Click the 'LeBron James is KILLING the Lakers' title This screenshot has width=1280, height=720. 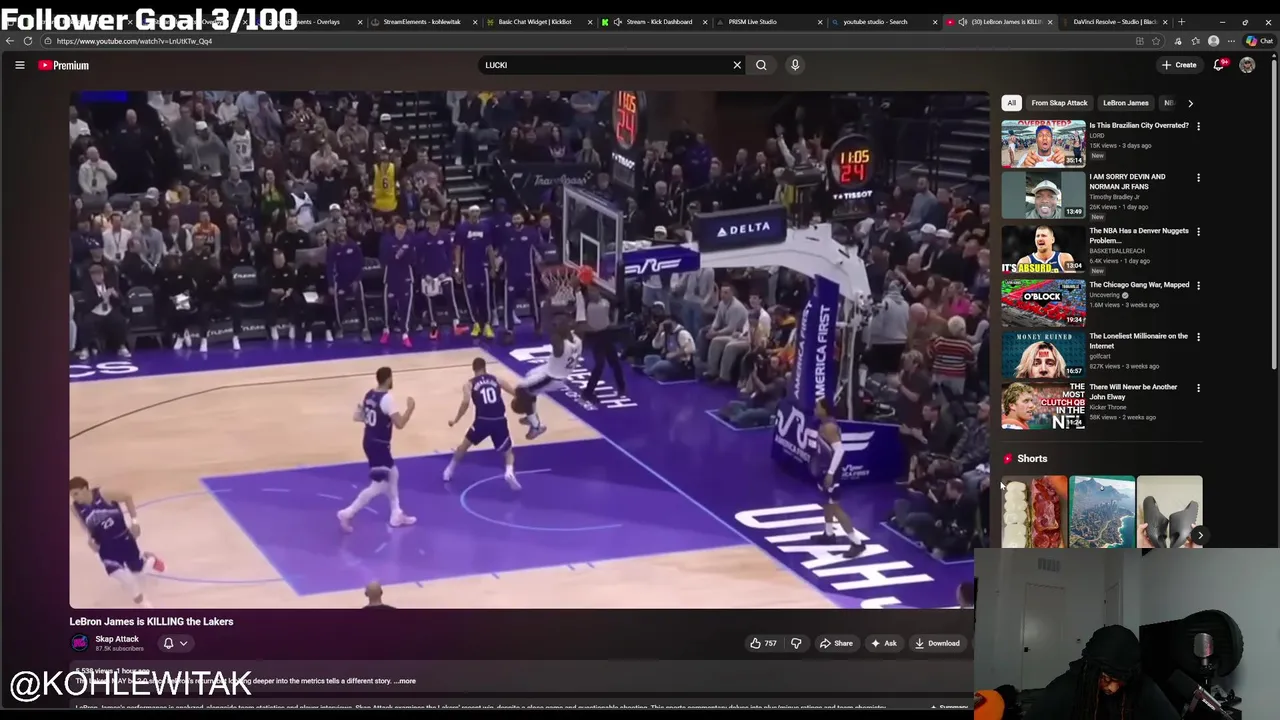pyautogui.click(x=151, y=621)
